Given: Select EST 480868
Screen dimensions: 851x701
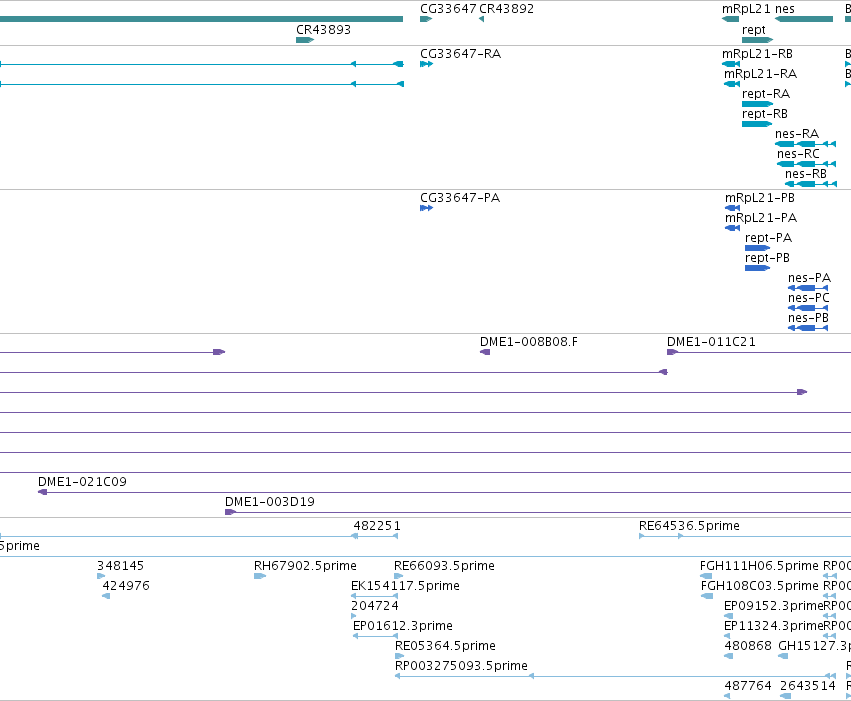Looking at the screenshot, I should [x=748, y=646].
